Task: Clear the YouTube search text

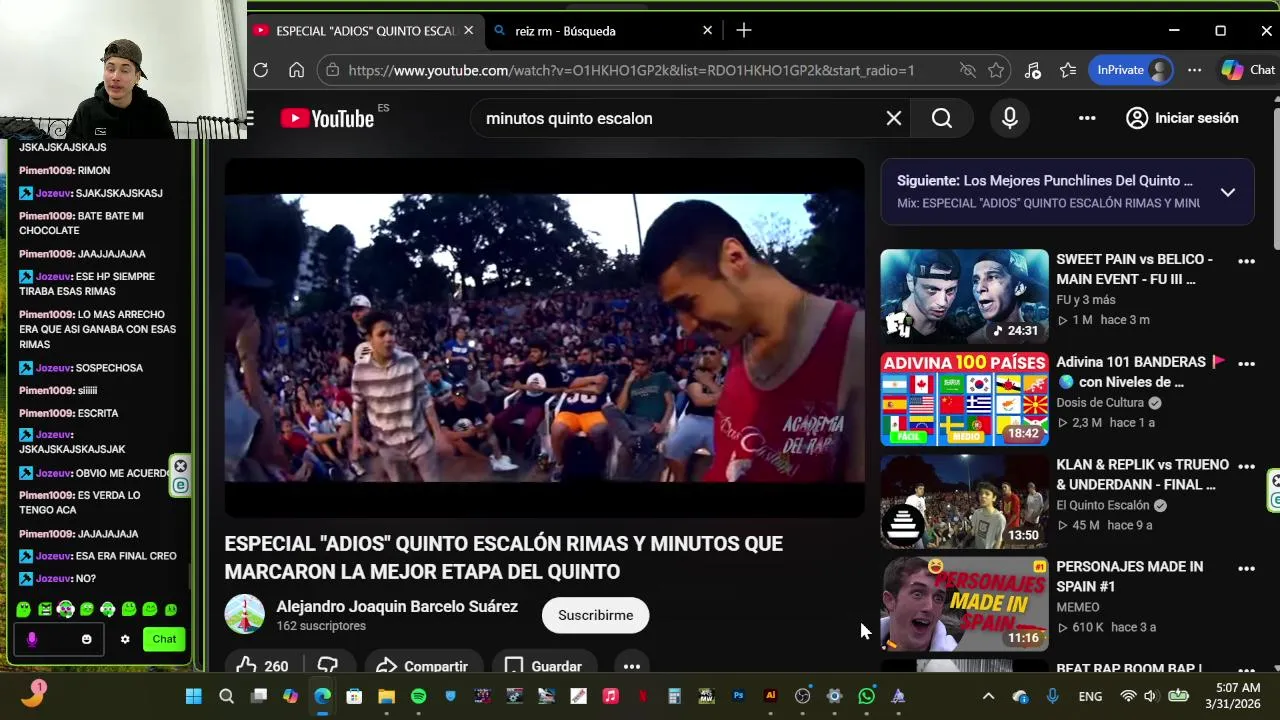Action: [x=894, y=118]
